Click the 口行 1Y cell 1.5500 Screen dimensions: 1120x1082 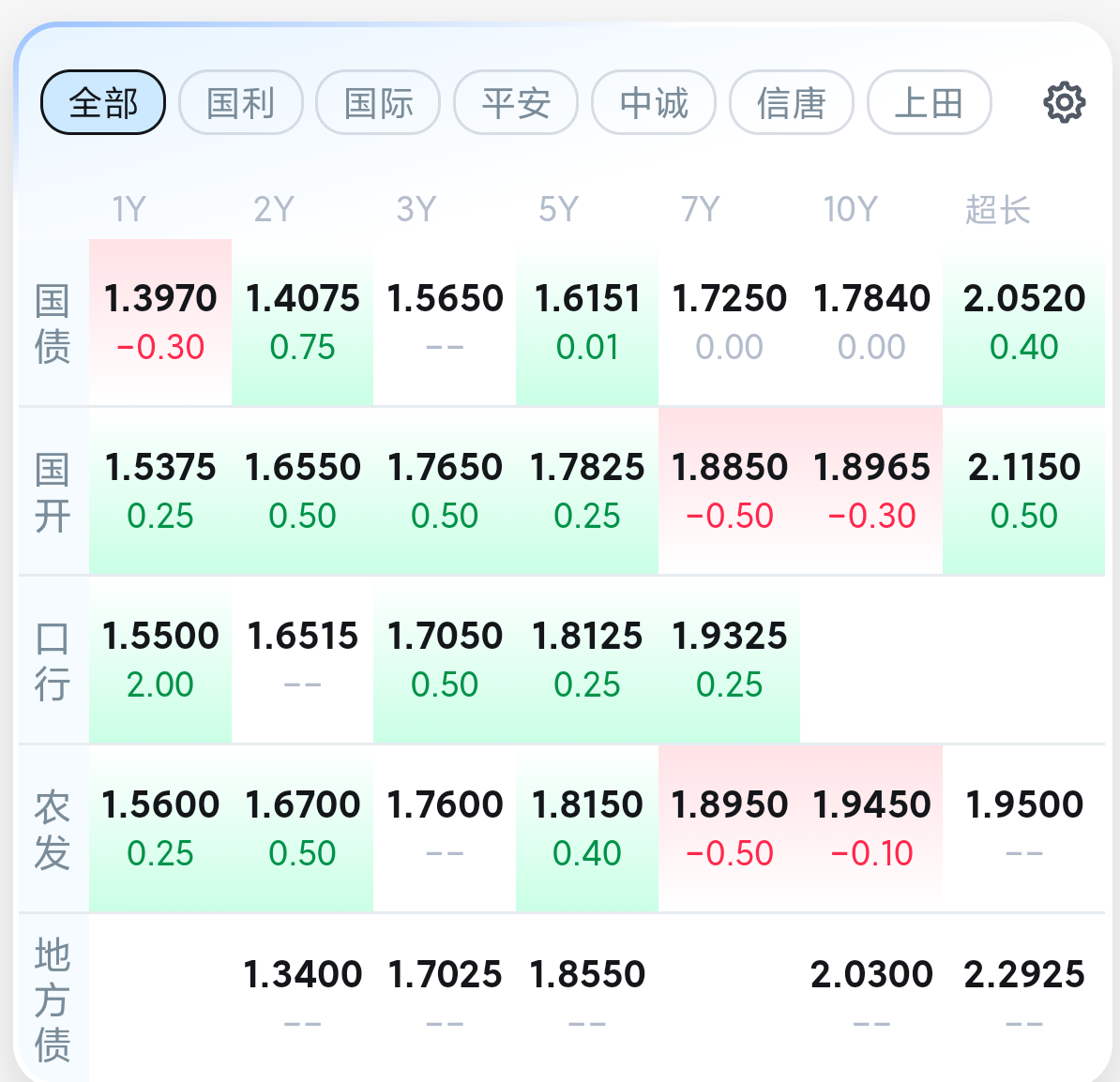160,659
